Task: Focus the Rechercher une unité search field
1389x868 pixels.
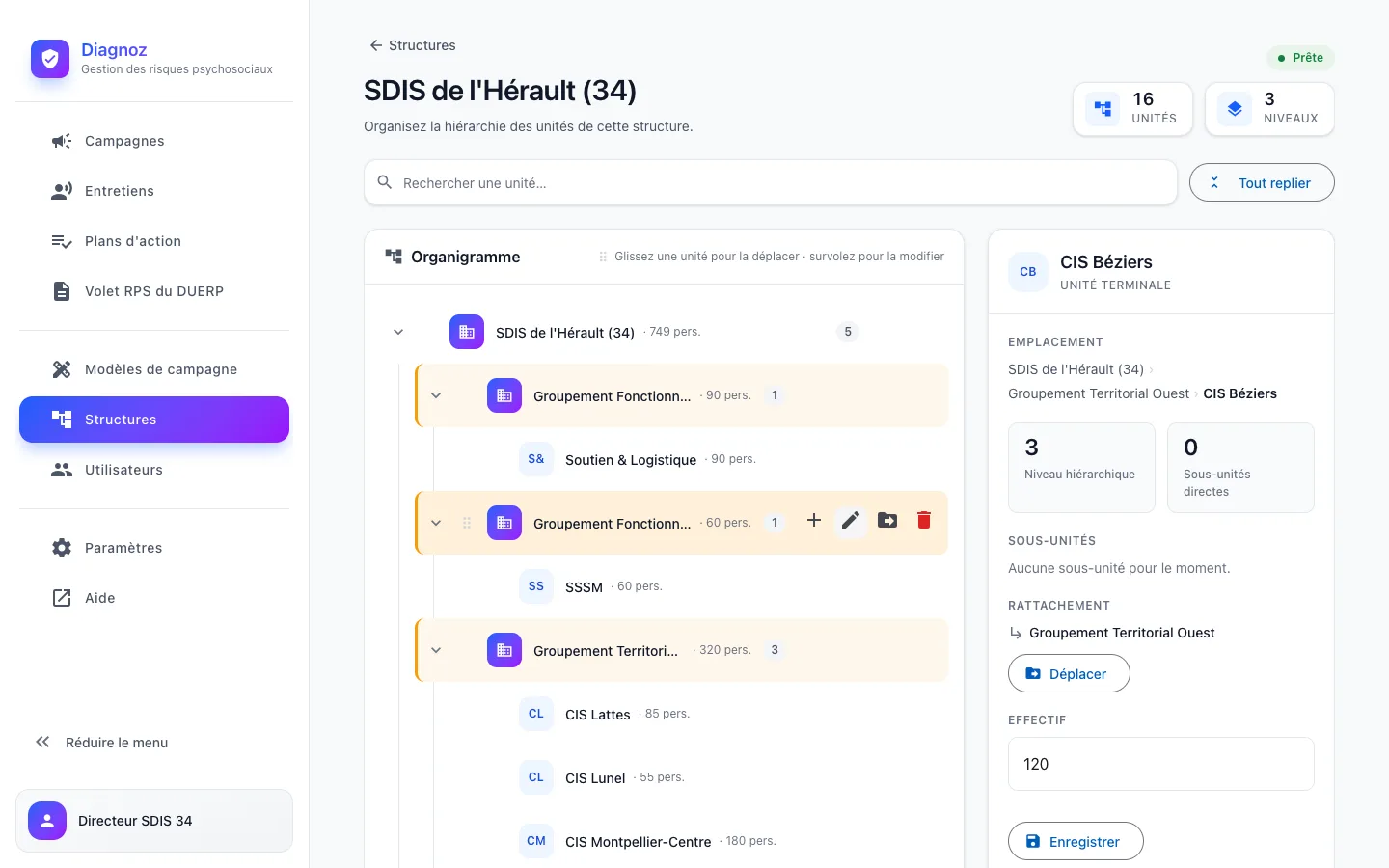Action: [771, 182]
